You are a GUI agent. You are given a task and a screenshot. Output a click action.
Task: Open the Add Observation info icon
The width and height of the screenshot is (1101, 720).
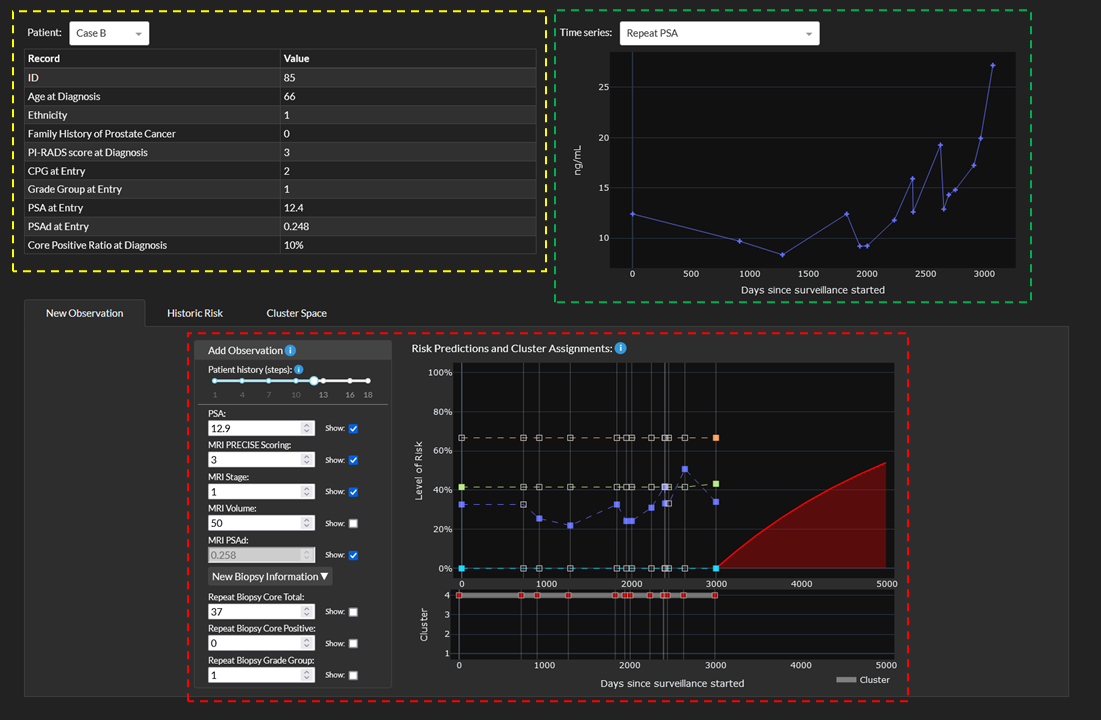pos(290,348)
